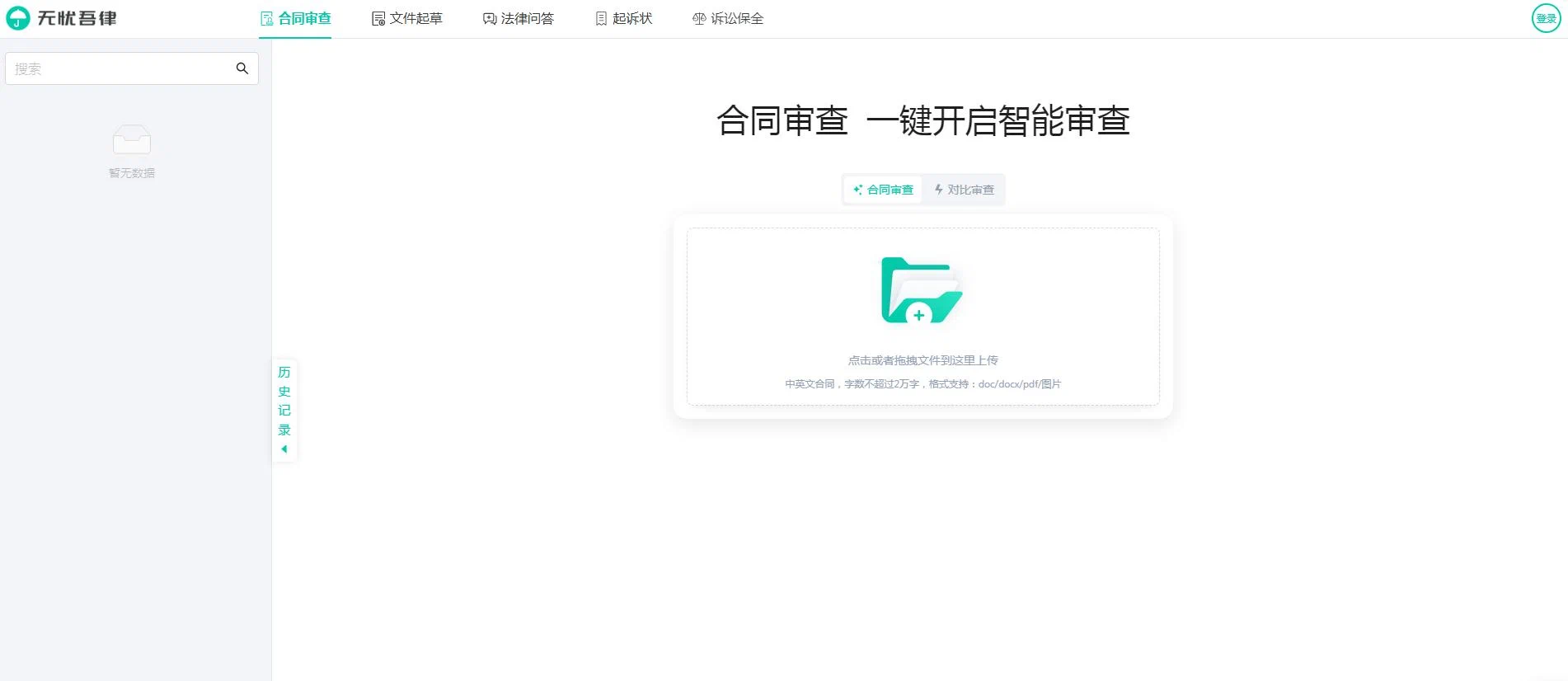Open the 诉讼保全 tab

(x=728, y=18)
